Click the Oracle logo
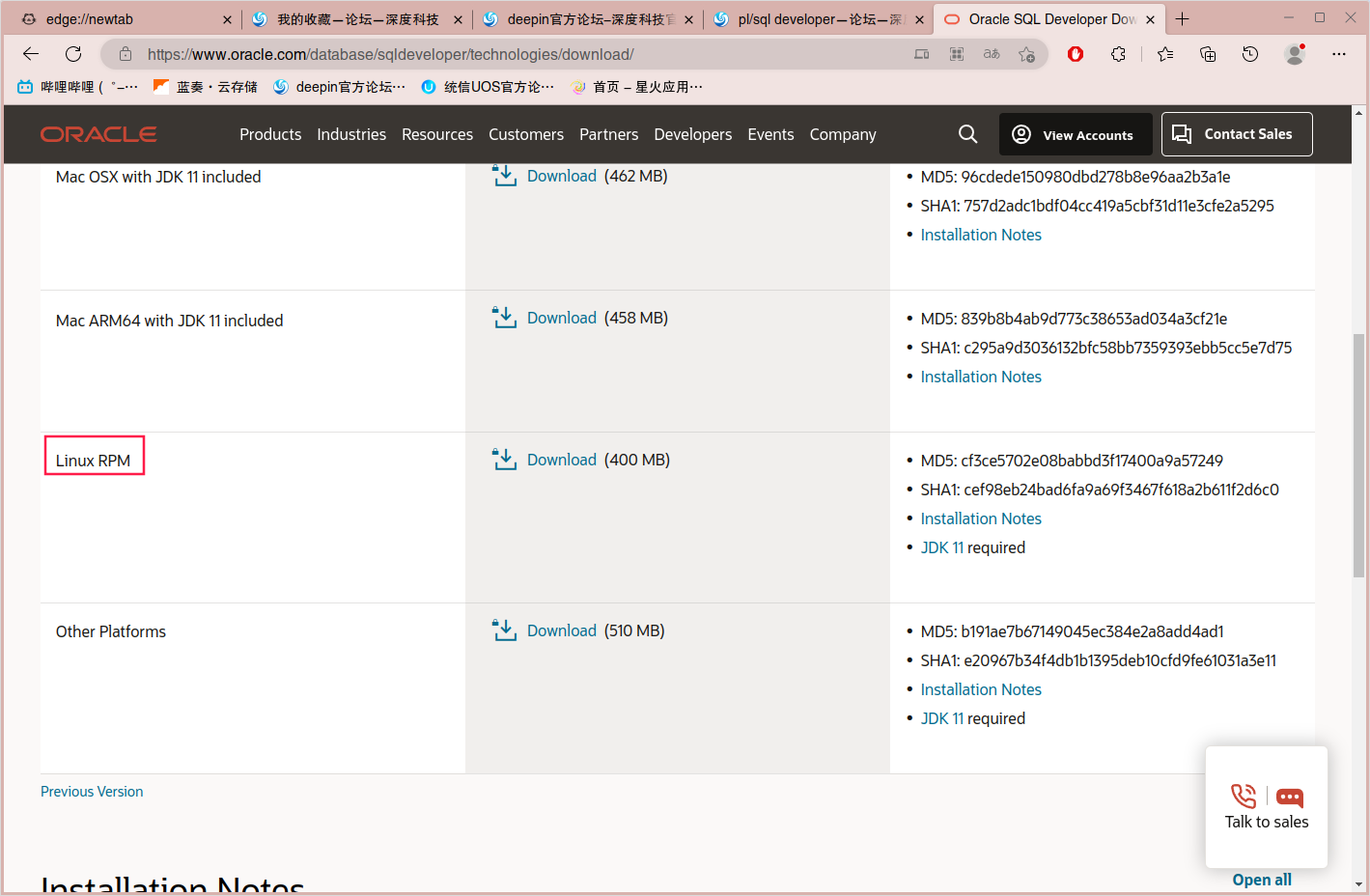This screenshot has width=1370, height=896. point(98,134)
